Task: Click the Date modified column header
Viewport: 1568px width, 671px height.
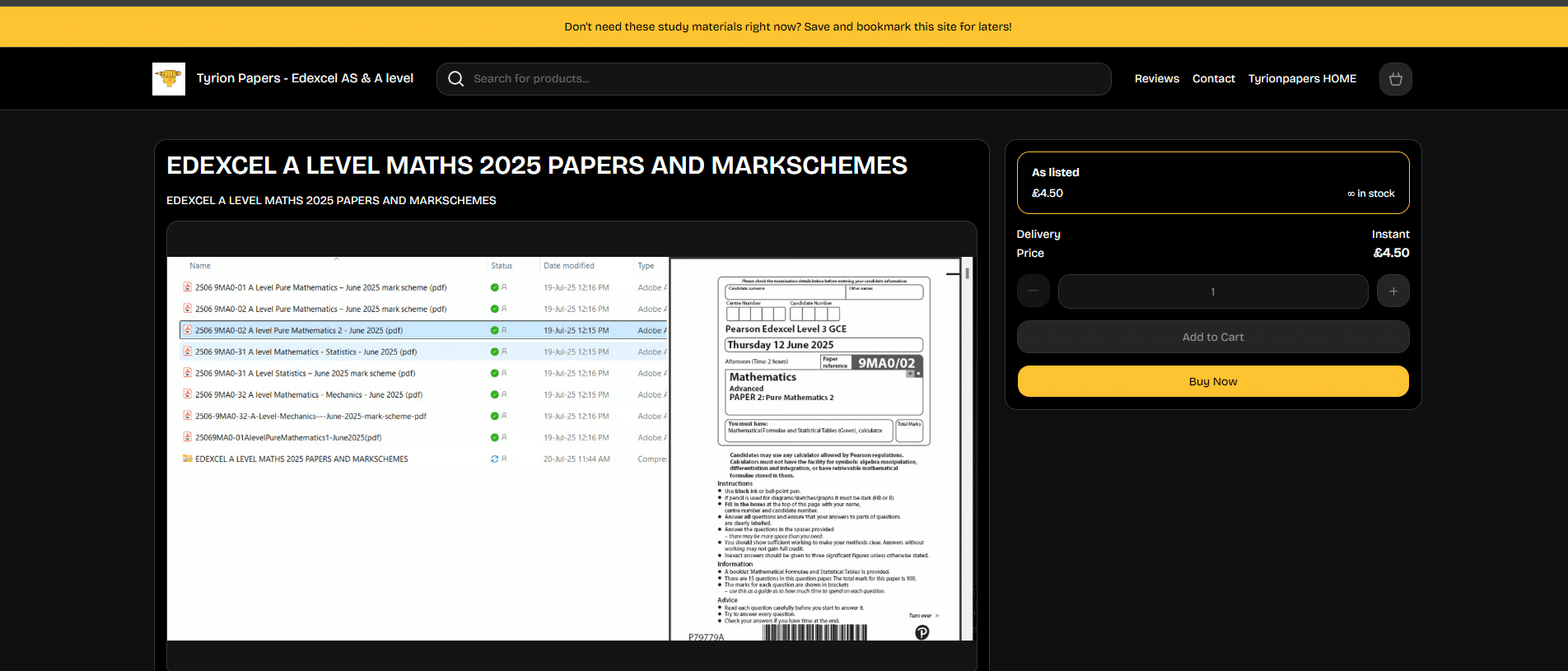Action: [568, 266]
